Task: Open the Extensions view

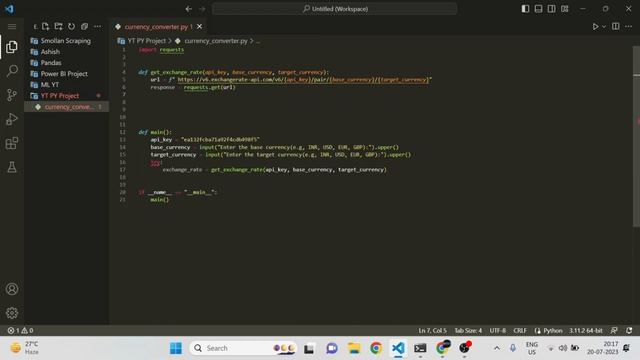Action: click(12, 143)
